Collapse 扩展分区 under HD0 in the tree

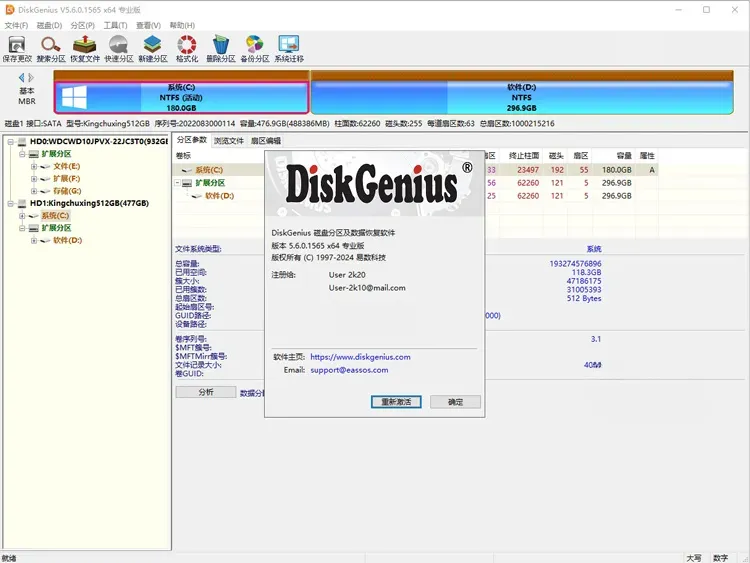click(x=22, y=154)
